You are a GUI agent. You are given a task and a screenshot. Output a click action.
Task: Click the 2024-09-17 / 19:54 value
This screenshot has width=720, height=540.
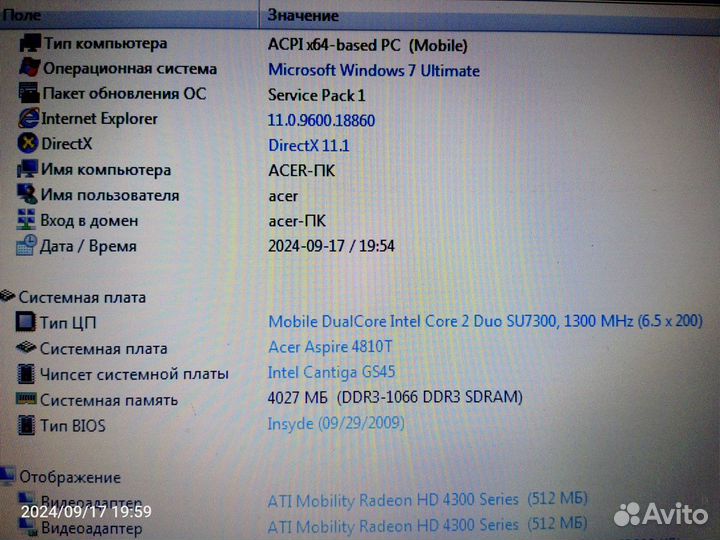click(332, 246)
